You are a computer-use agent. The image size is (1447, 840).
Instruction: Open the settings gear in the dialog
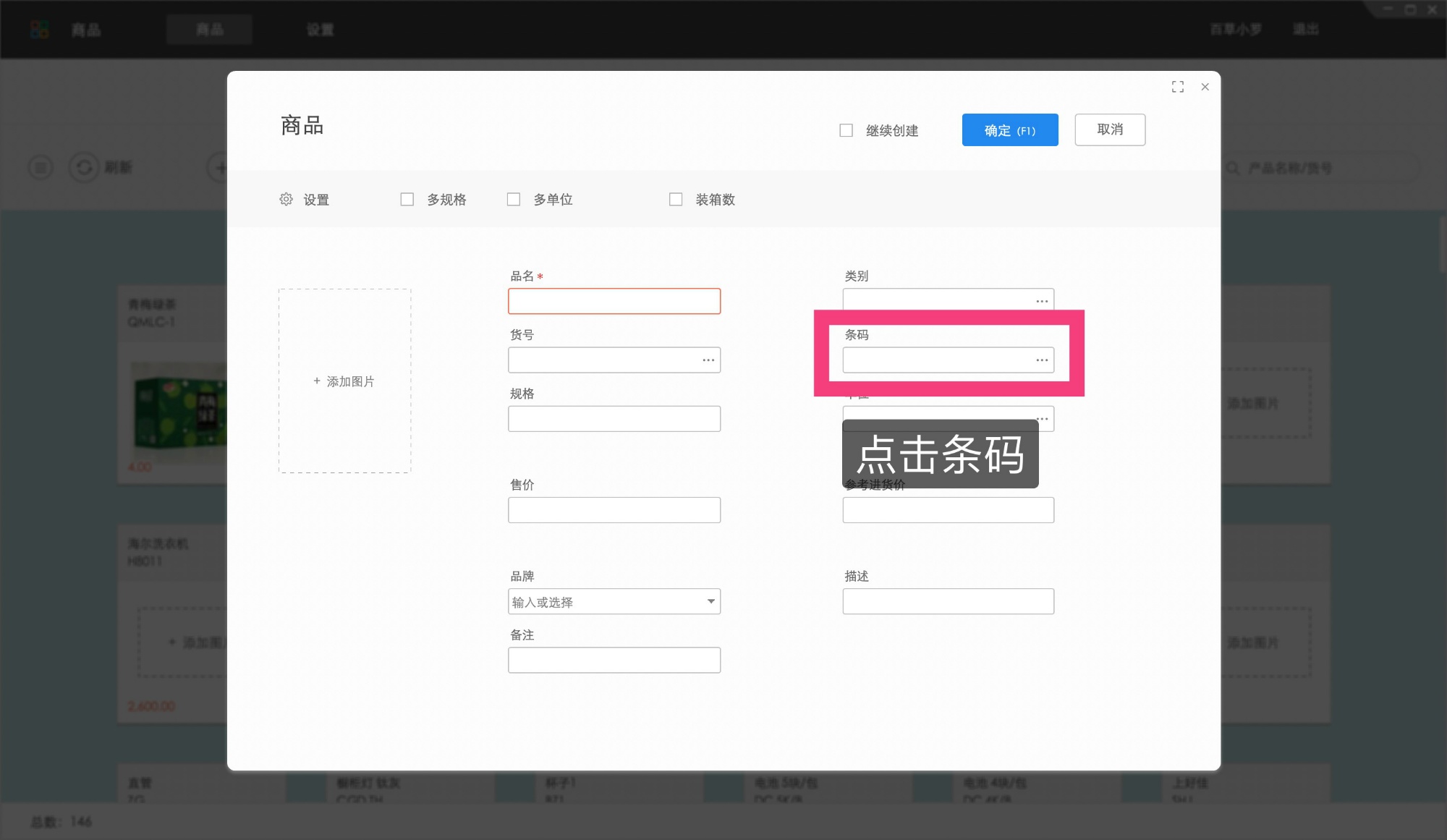click(287, 199)
